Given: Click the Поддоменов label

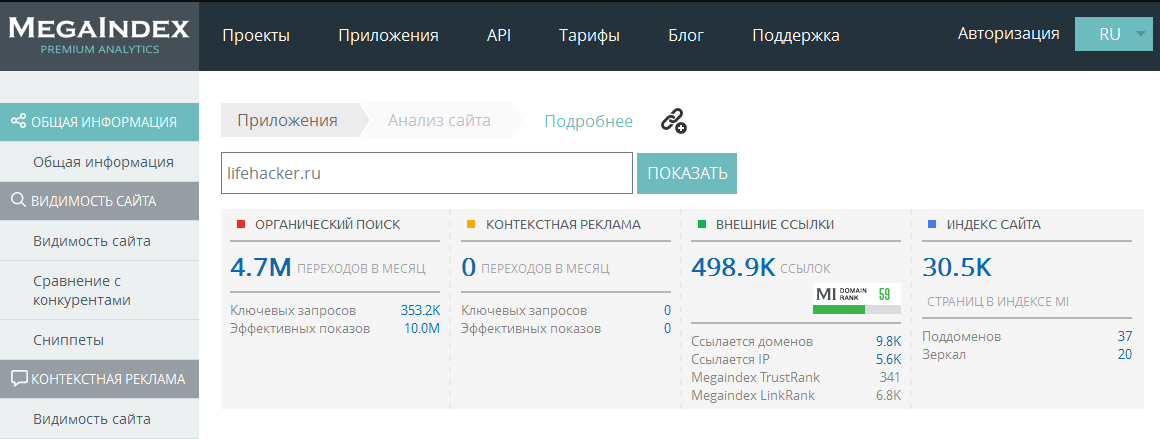Looking at the screenshot, I should pyautogui.click(x=961, y=336).
